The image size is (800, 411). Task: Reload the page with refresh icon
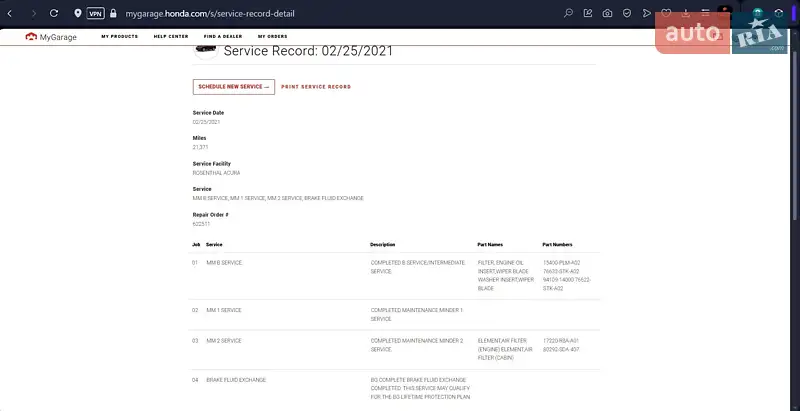coord(53,13)
